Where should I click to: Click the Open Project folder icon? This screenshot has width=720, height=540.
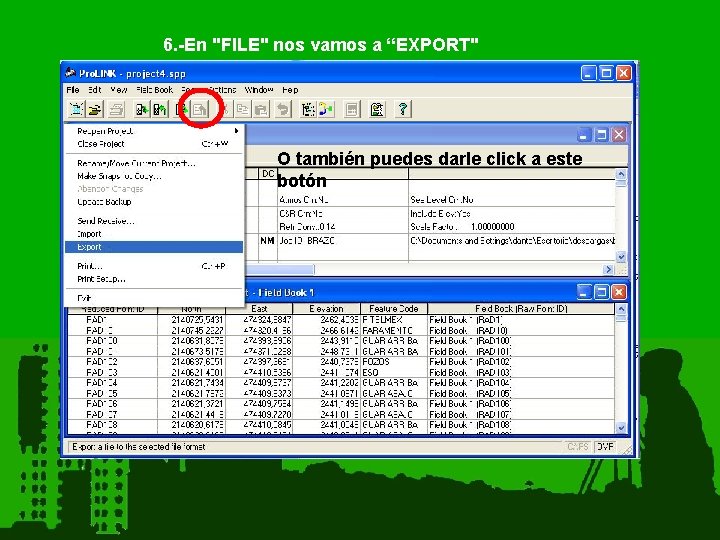(95, 109)
